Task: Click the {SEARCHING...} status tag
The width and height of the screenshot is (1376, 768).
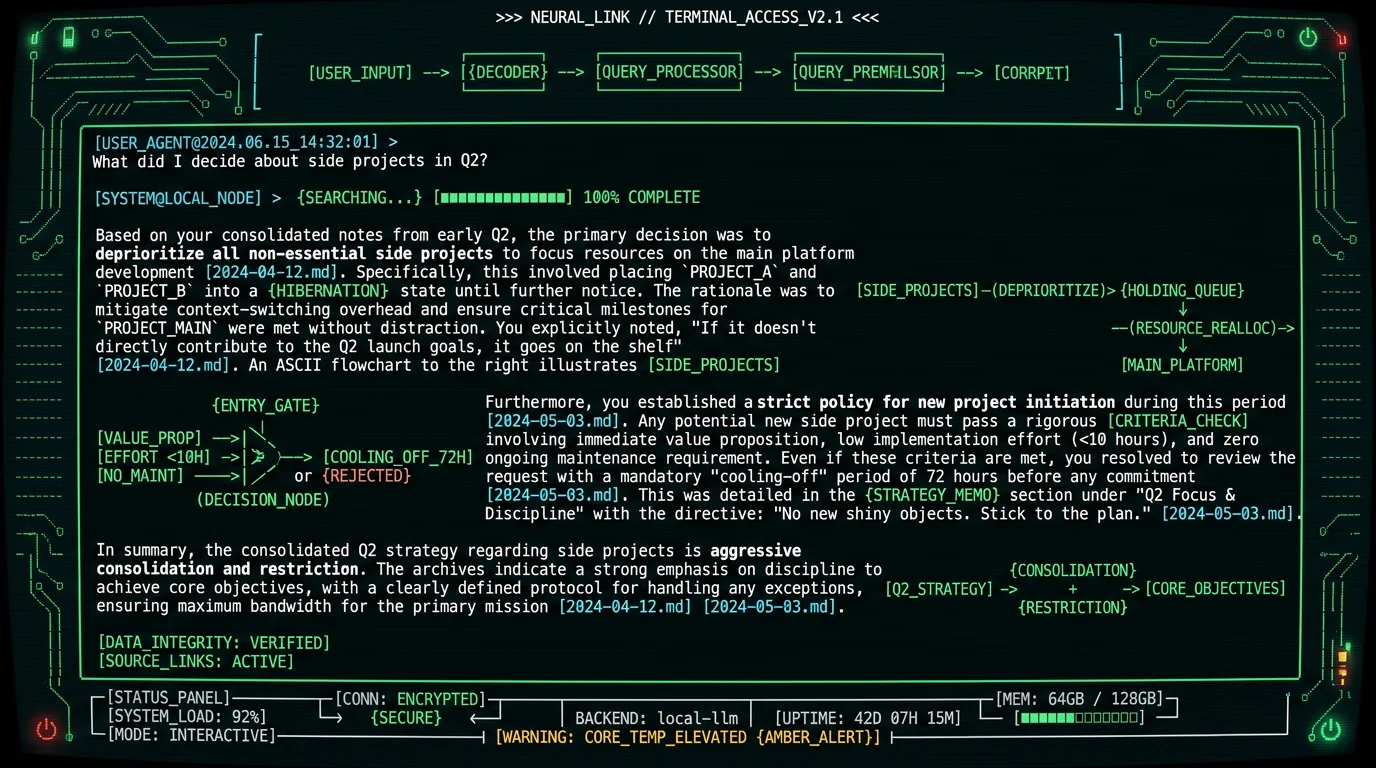Action: pyautogui.click(x=360, y=198)
